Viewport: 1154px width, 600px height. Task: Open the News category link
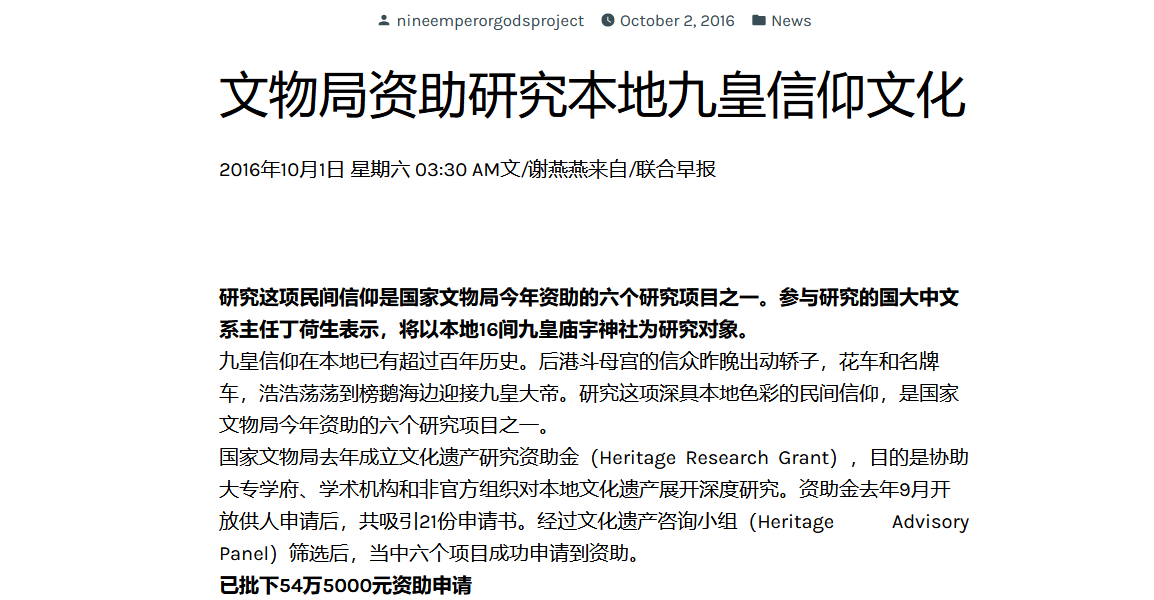coord(791,21)
